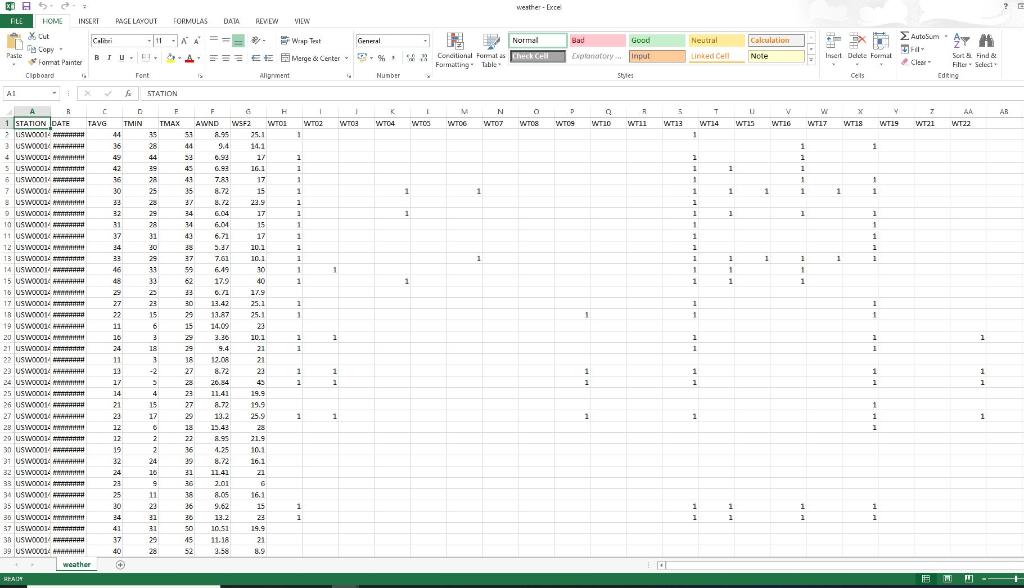Apply the Bad cell style

coord(595,40)
